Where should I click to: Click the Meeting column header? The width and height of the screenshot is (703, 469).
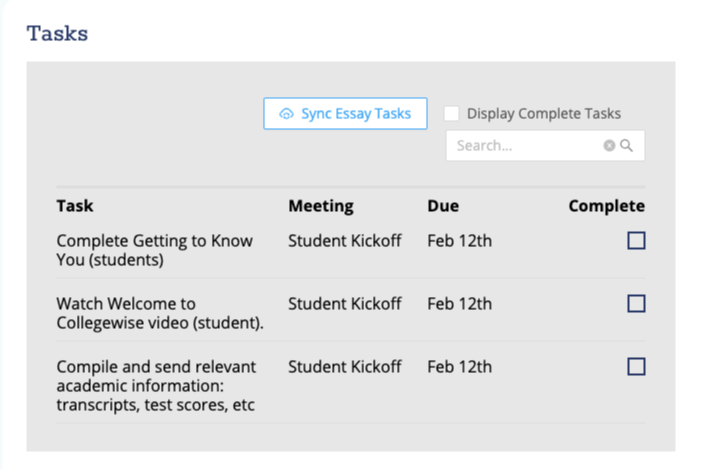click(321, 206)
